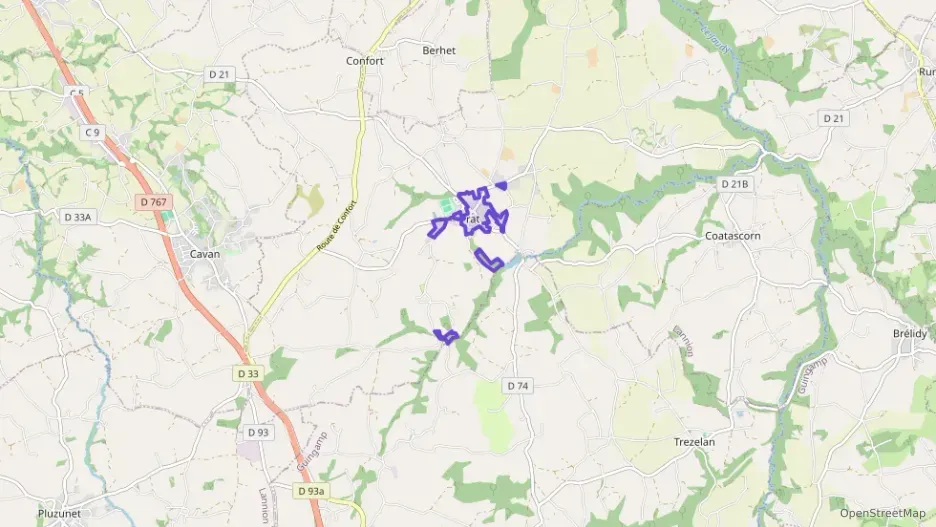Click the D 33 road shield
The width and height of the screenshot is (936, 527).
tap(248, 374)
